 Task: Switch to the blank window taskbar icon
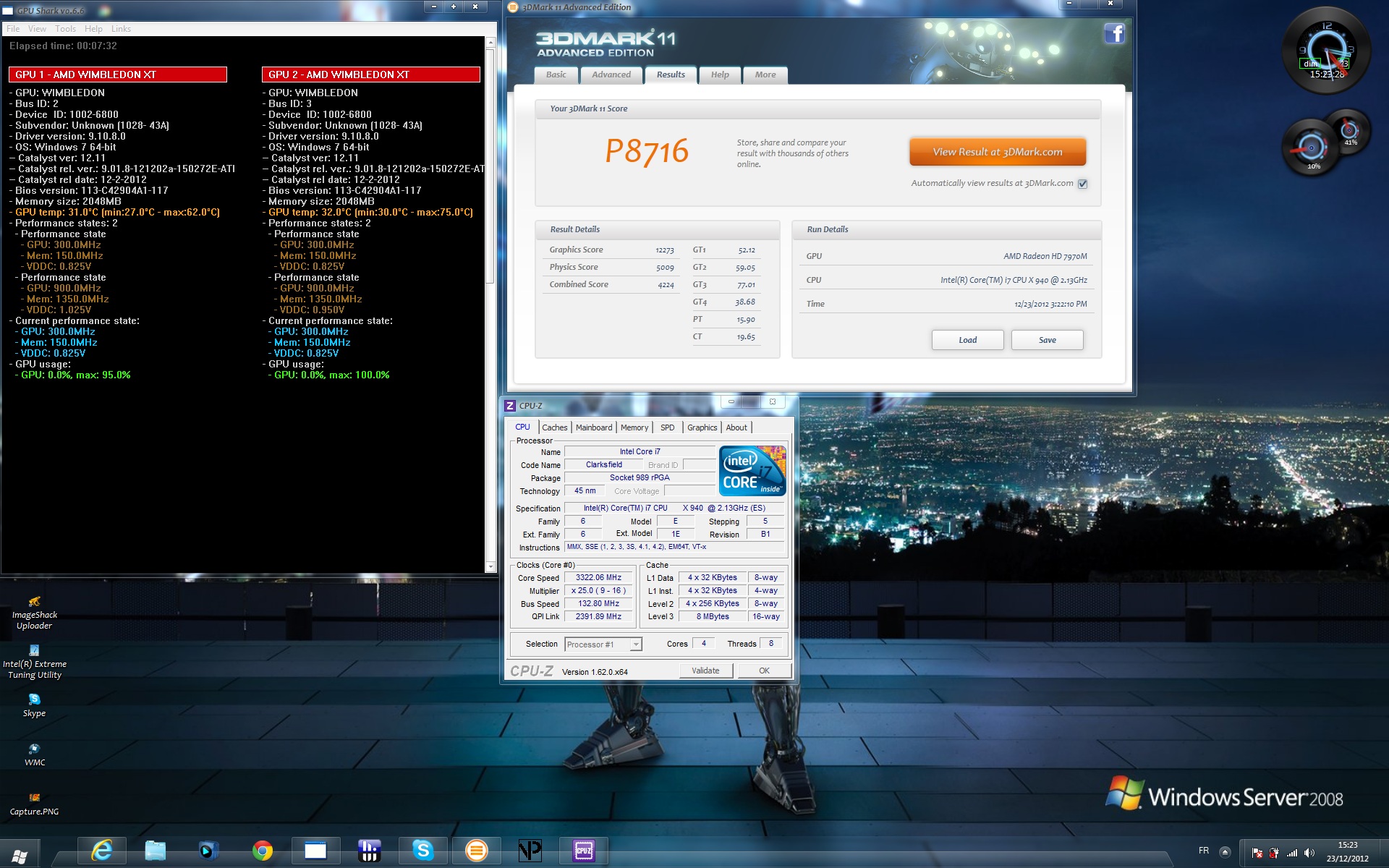[315, 851]
